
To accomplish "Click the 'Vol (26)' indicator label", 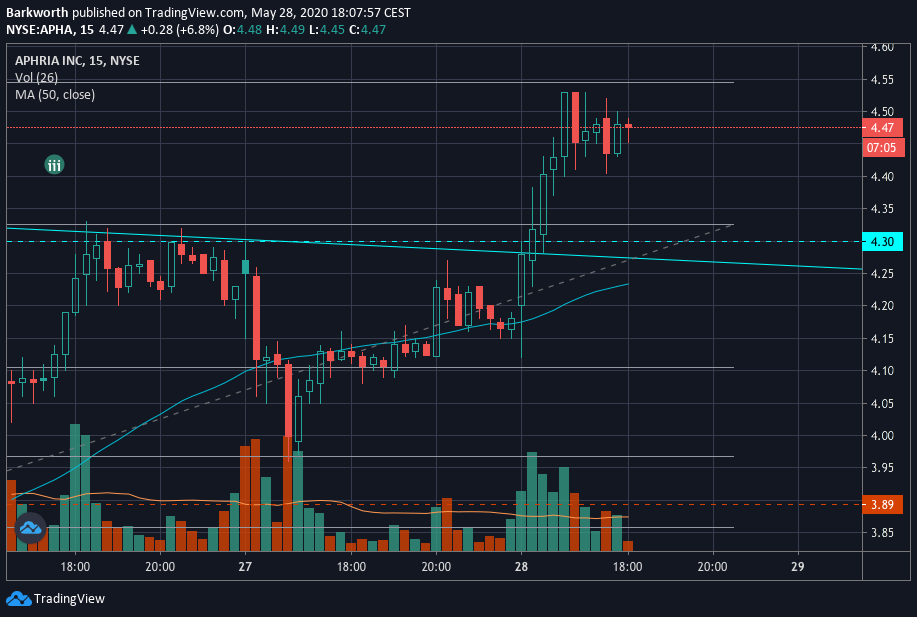I will (36, 77).
